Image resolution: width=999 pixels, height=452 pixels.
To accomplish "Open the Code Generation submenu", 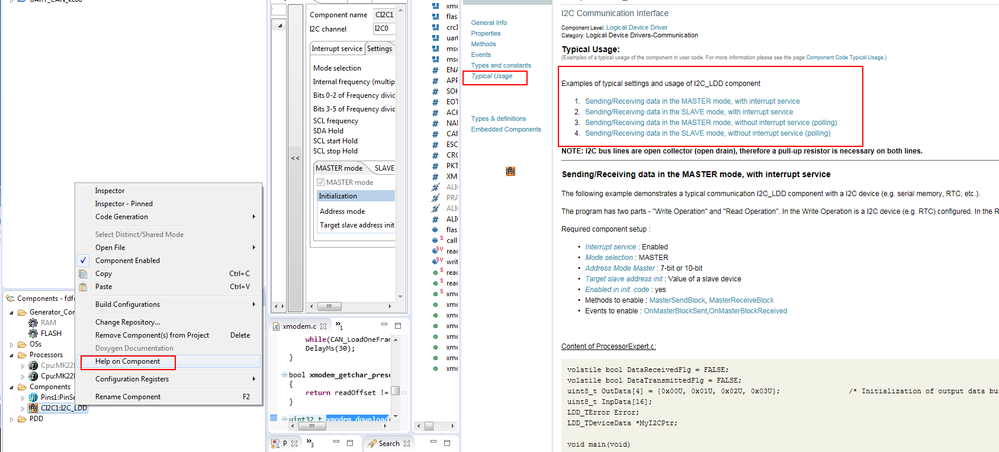I will pyautogui.click(x=168, y=217).
